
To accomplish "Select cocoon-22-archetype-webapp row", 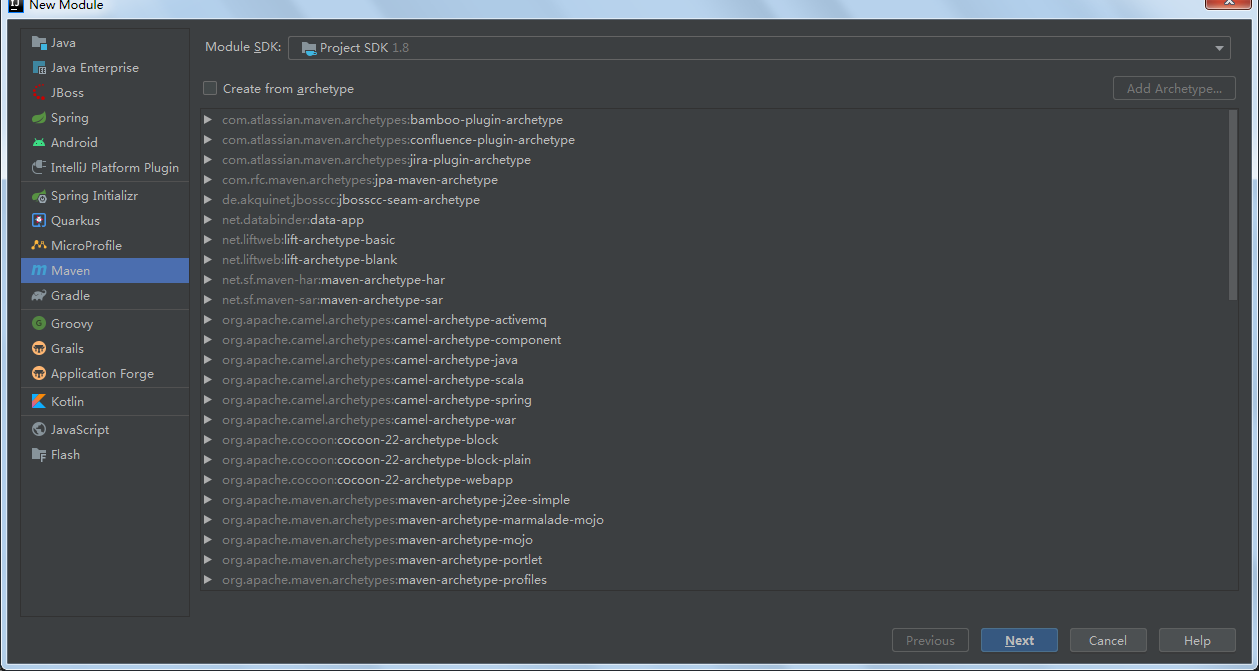I will click(713, 480).
